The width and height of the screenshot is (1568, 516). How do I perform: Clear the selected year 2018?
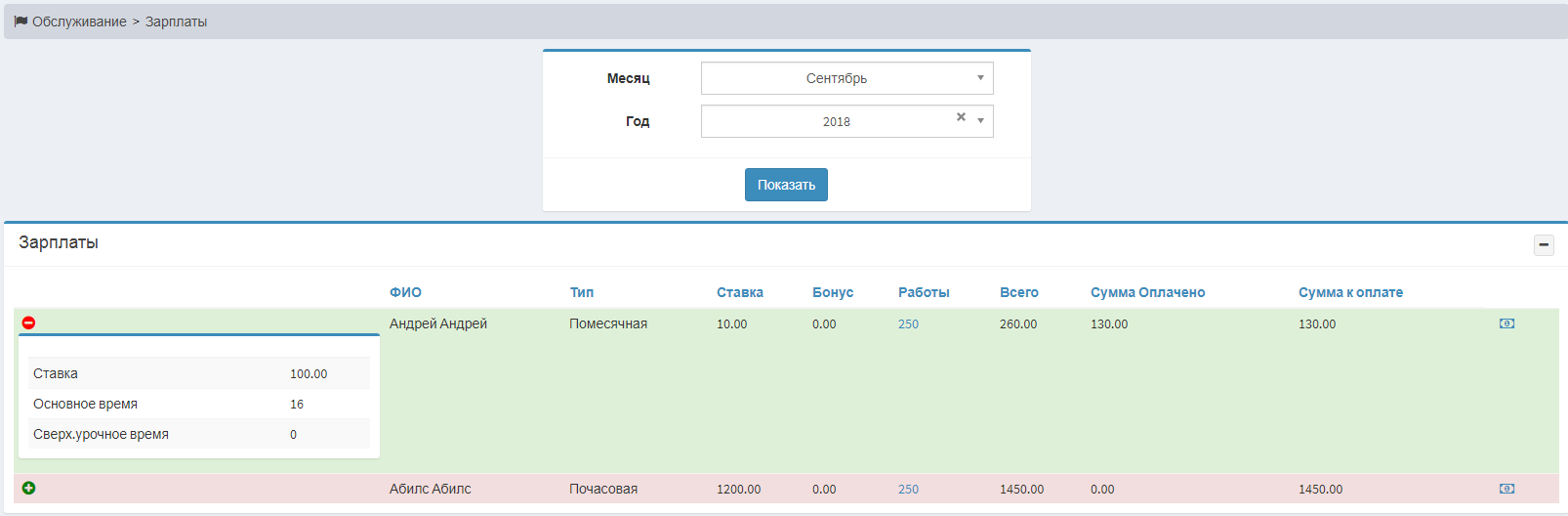pyautogui.click(x=961, y=117)
